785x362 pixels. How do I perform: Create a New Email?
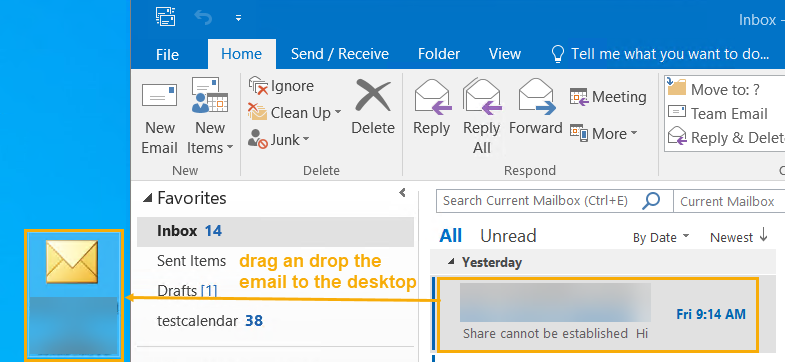tap(160, 119)
